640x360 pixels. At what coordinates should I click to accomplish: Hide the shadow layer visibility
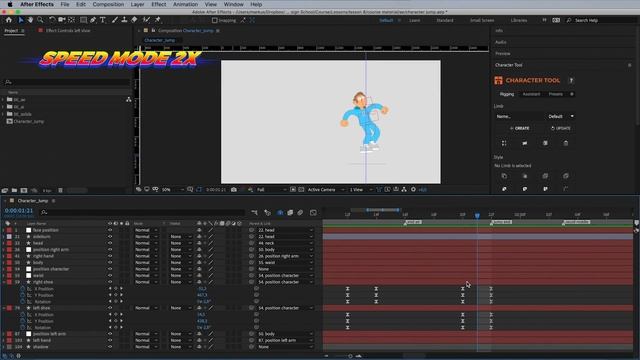tap(110, 347)
